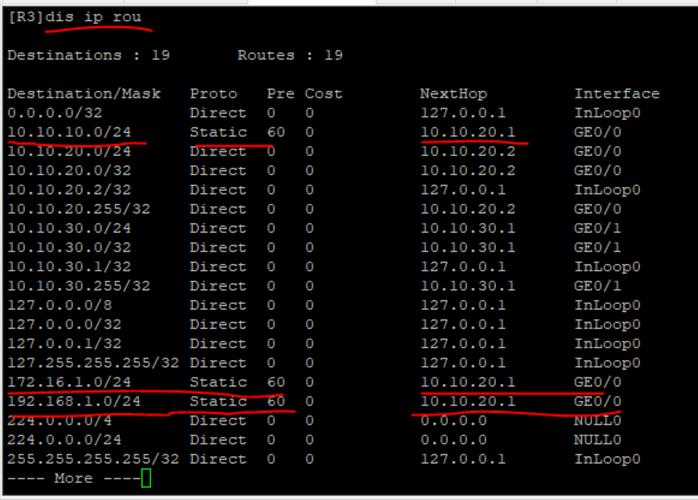Click next hop 10.10.30.1 in 10.10.30.0/24 row

467,228
